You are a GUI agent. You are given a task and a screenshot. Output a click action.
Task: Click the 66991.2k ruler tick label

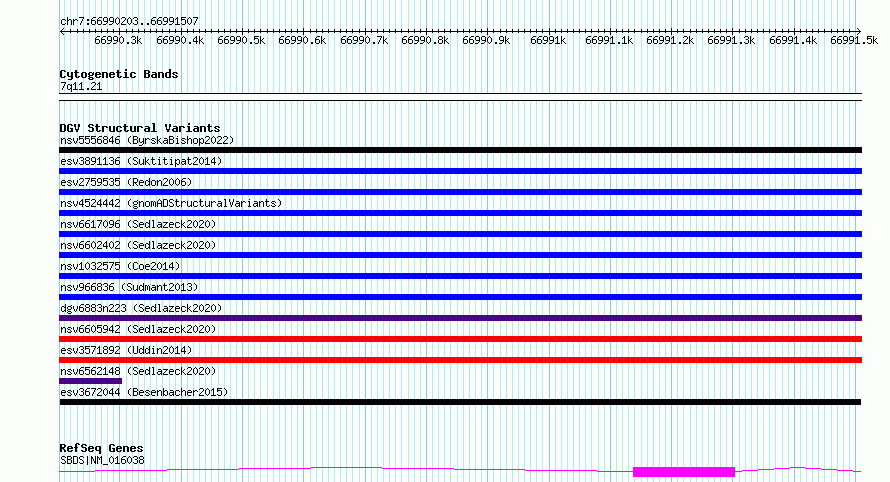(x=670, y=41)
